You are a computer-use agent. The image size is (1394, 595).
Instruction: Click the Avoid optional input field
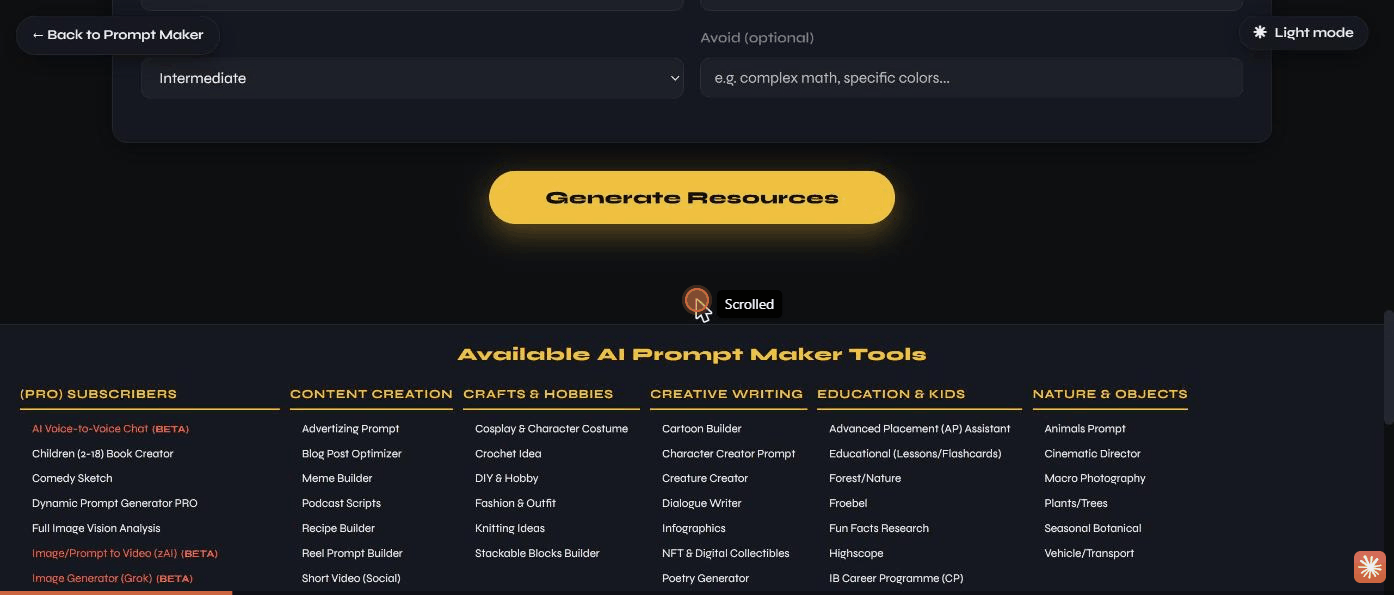[x=971, y=78]
